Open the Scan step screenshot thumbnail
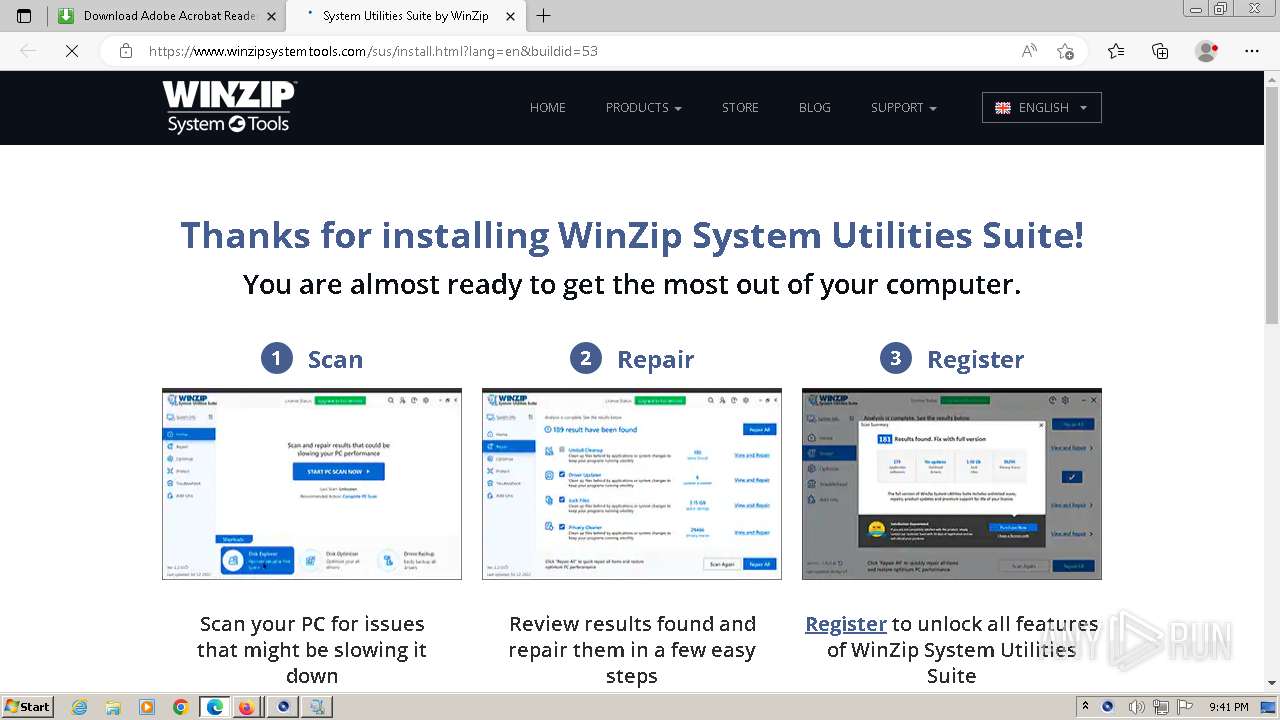This screenshot has width=1280, height=720. tap(312, 484)
